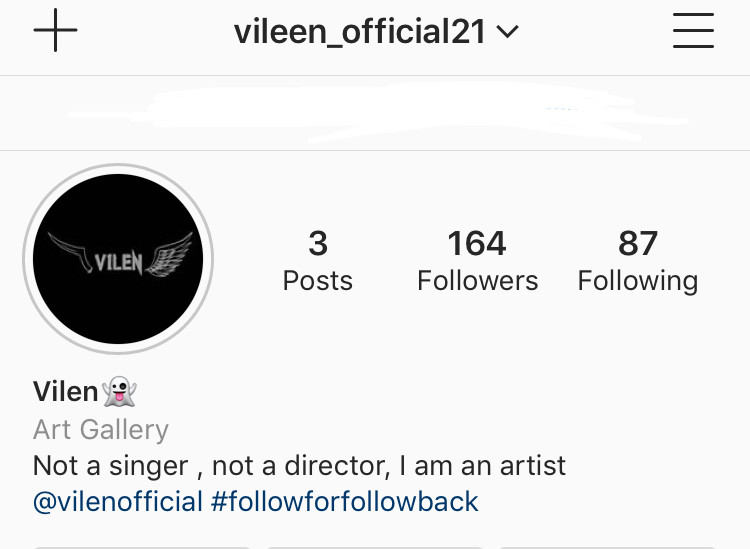The width and height of the screenshot is (750, 549).
Task: View the 3 posts count
Action: pos(318,243)
